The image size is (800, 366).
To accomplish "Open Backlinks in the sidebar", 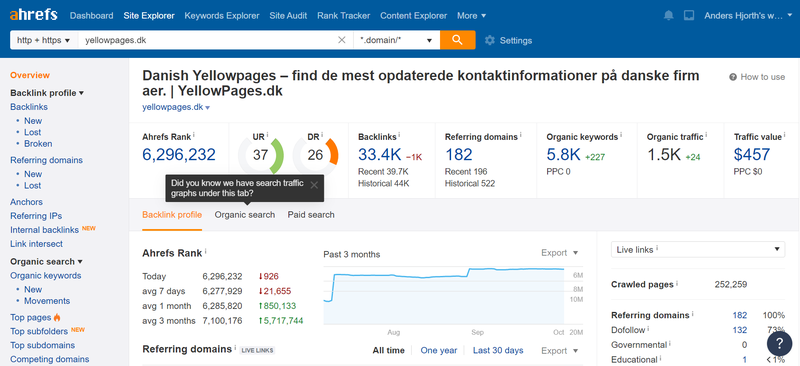I will tap(29, 107).
